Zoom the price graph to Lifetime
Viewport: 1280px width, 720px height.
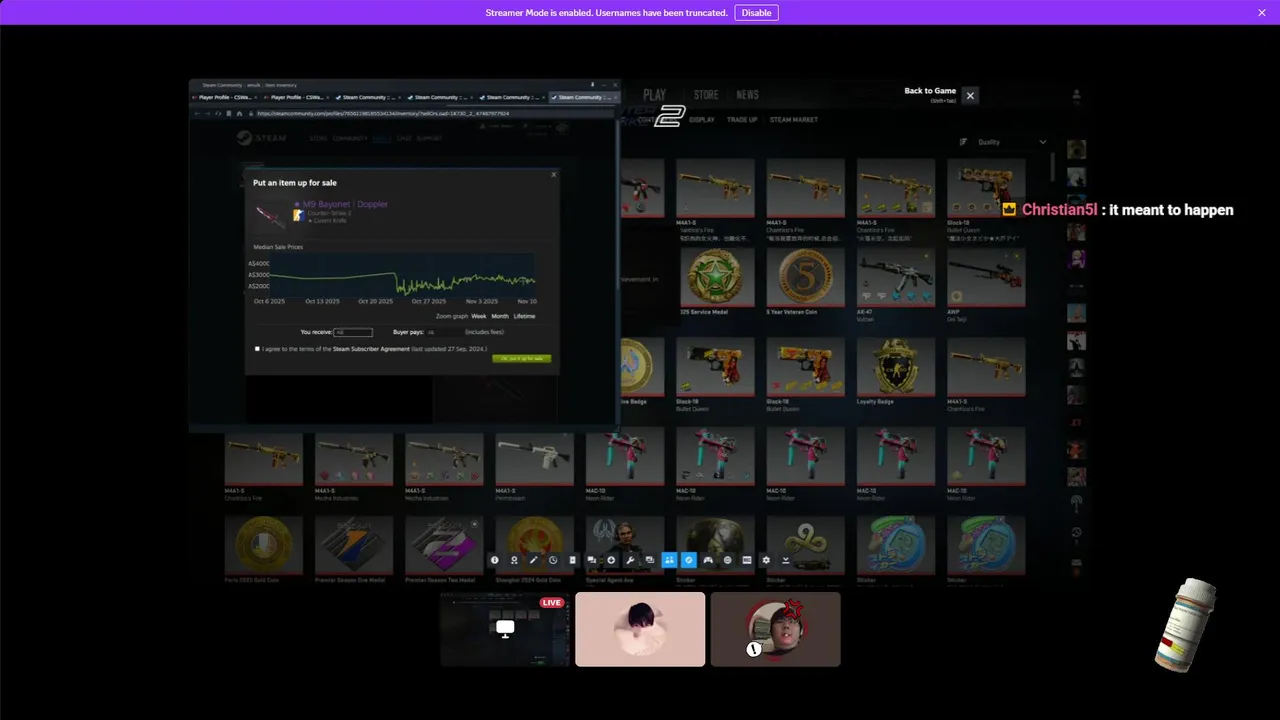[x=524, y=316]
